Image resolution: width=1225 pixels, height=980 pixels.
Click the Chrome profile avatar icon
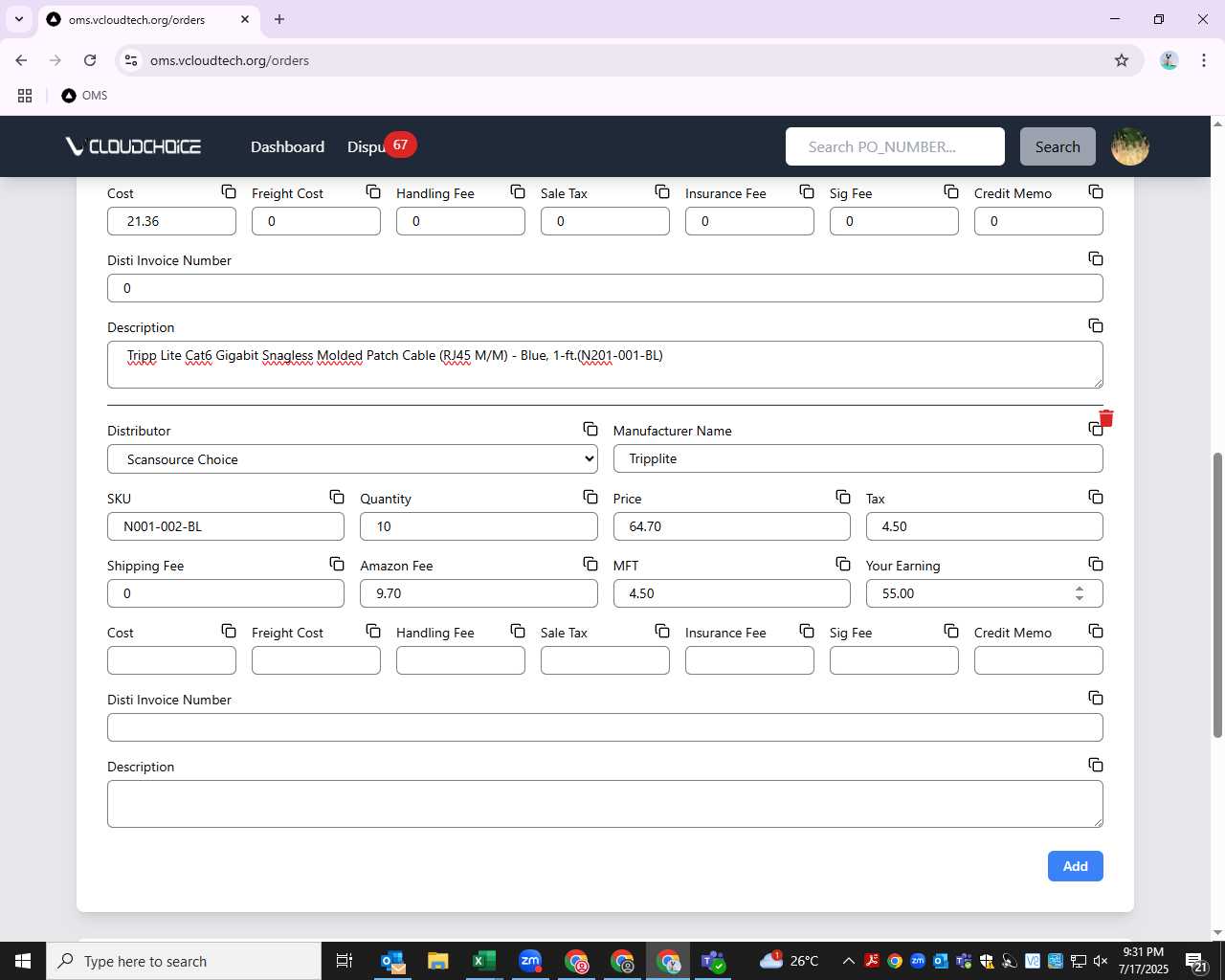click(x=1169, y=60)
